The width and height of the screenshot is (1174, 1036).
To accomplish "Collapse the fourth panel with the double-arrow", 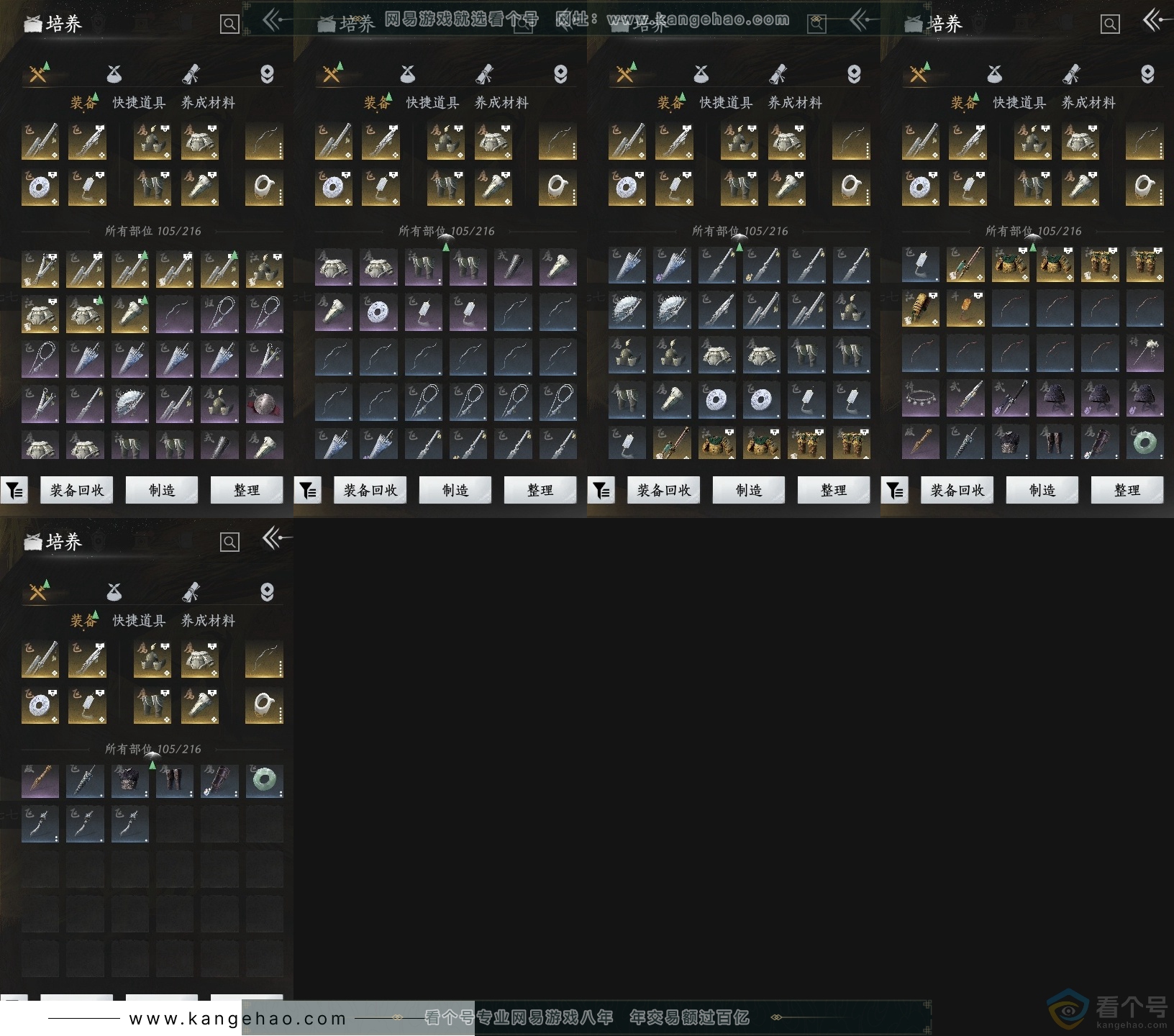I will 1156,20.
